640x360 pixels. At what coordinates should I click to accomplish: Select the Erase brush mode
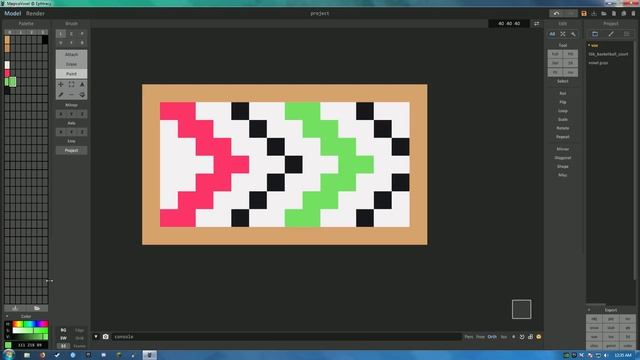tap(71, 64)
